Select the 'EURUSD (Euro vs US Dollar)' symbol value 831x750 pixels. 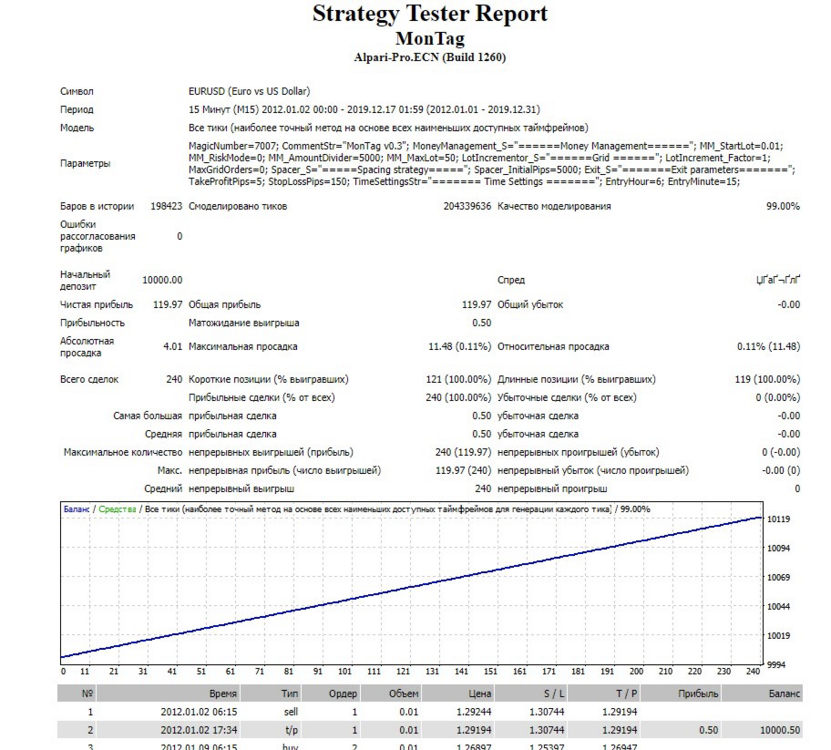click(x=249, y=91)
